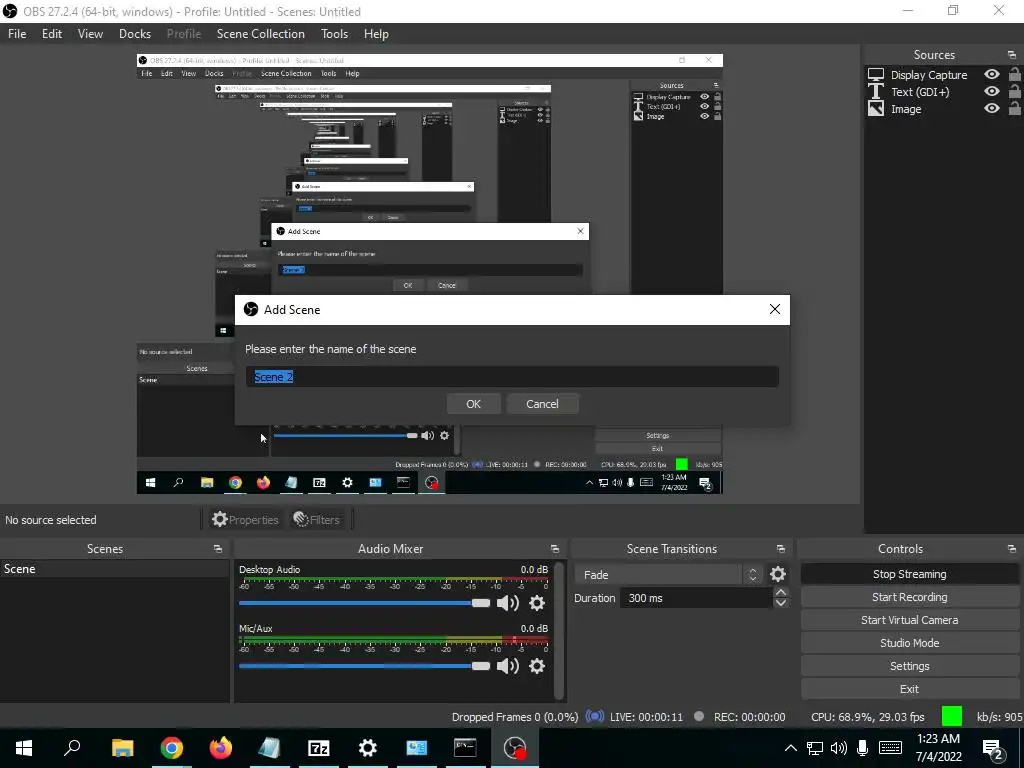Open source Properties button
Screen dimensions: 1024x768
(245, 520)
